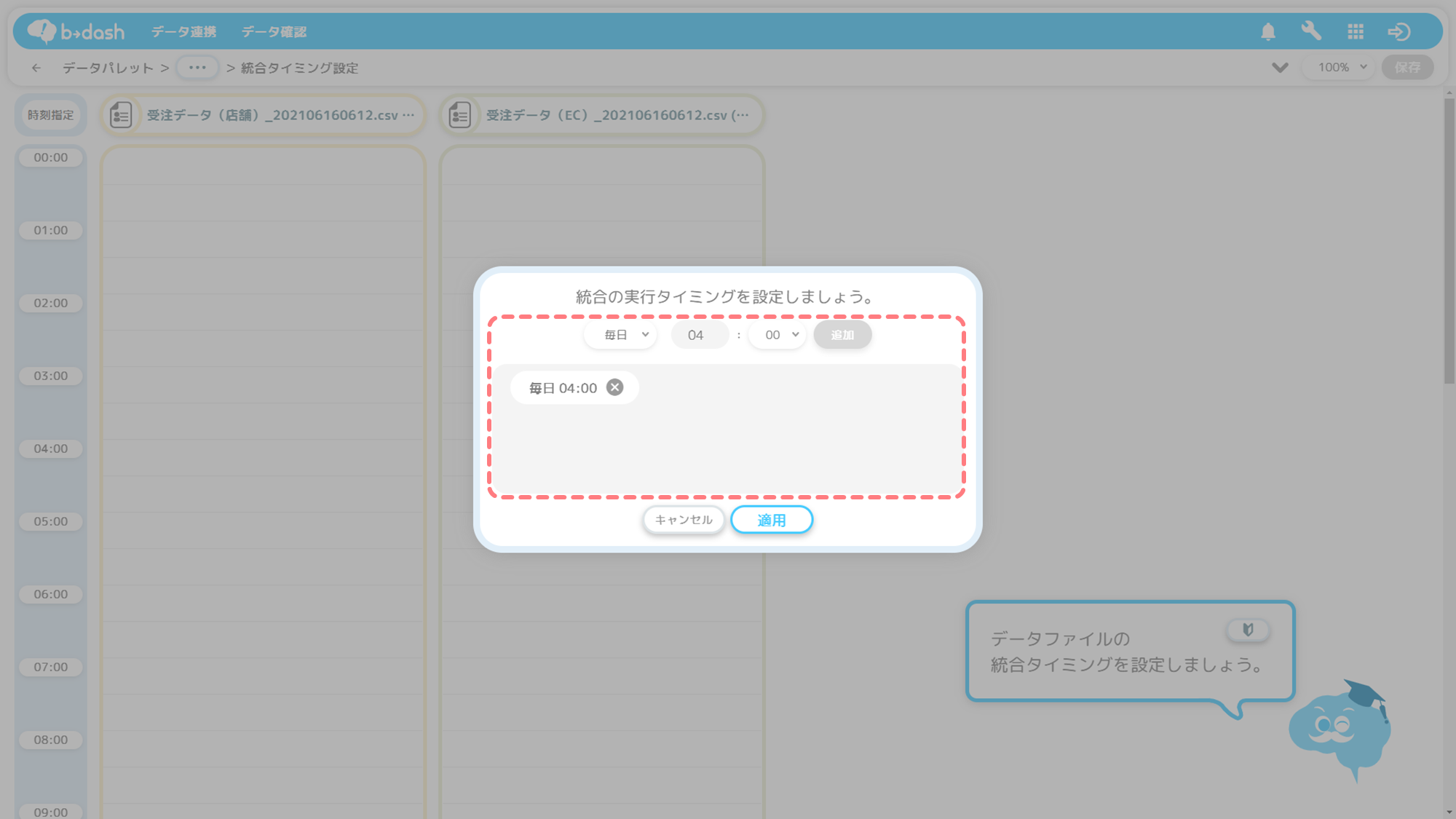Open the データ連携 menu
The height and width of the screenshot is (819, 1456).
point(184,31)
